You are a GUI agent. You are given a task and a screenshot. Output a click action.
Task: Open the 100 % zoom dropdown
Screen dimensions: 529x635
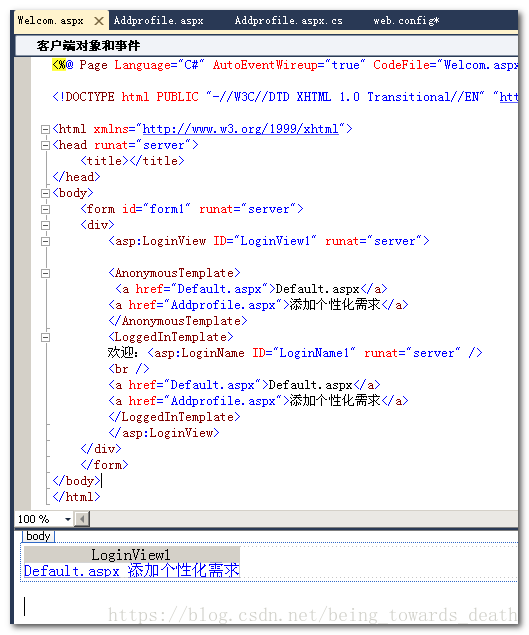point(68,519)
